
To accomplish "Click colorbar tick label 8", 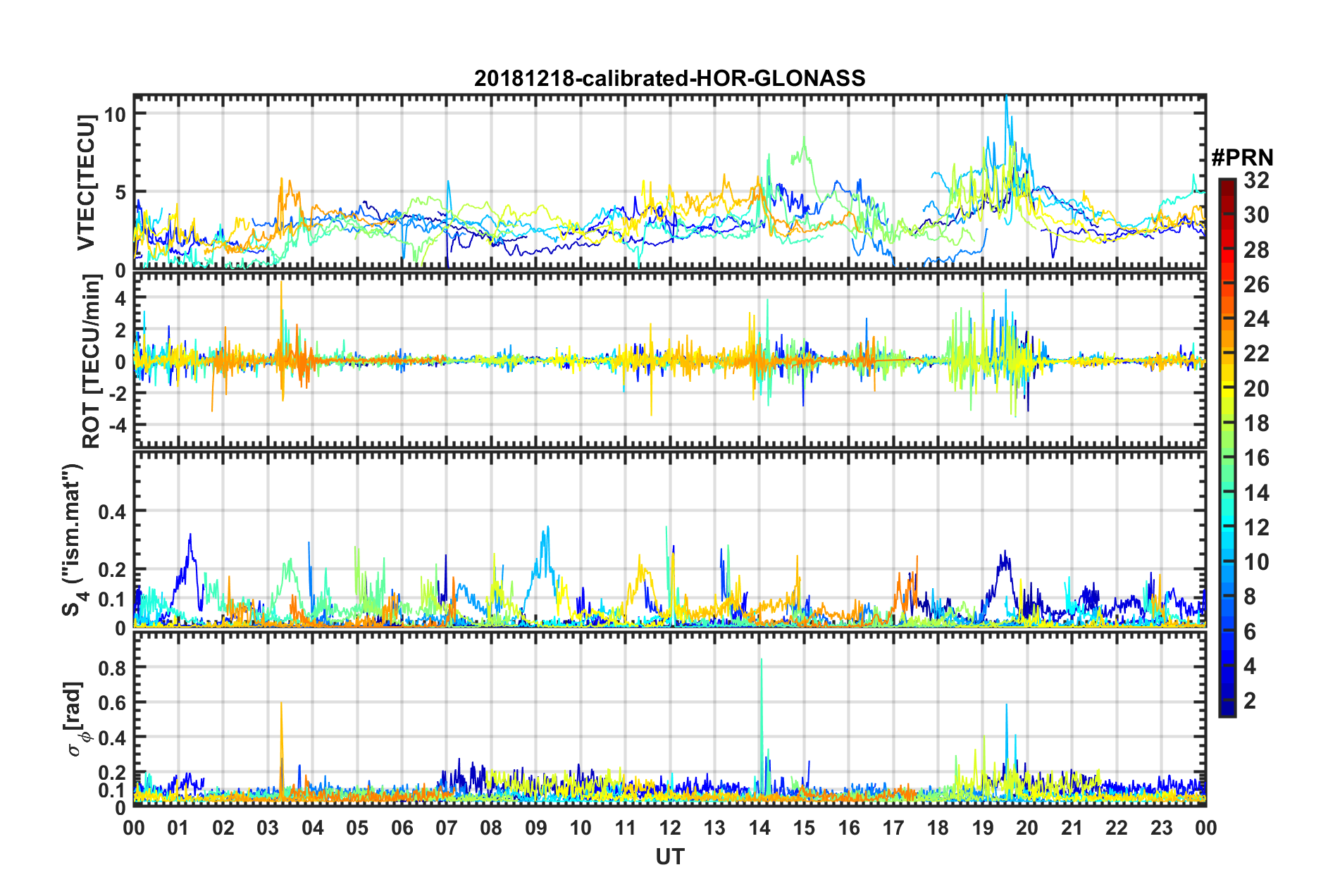I will pyautogui.click(x=1250, y=597).
